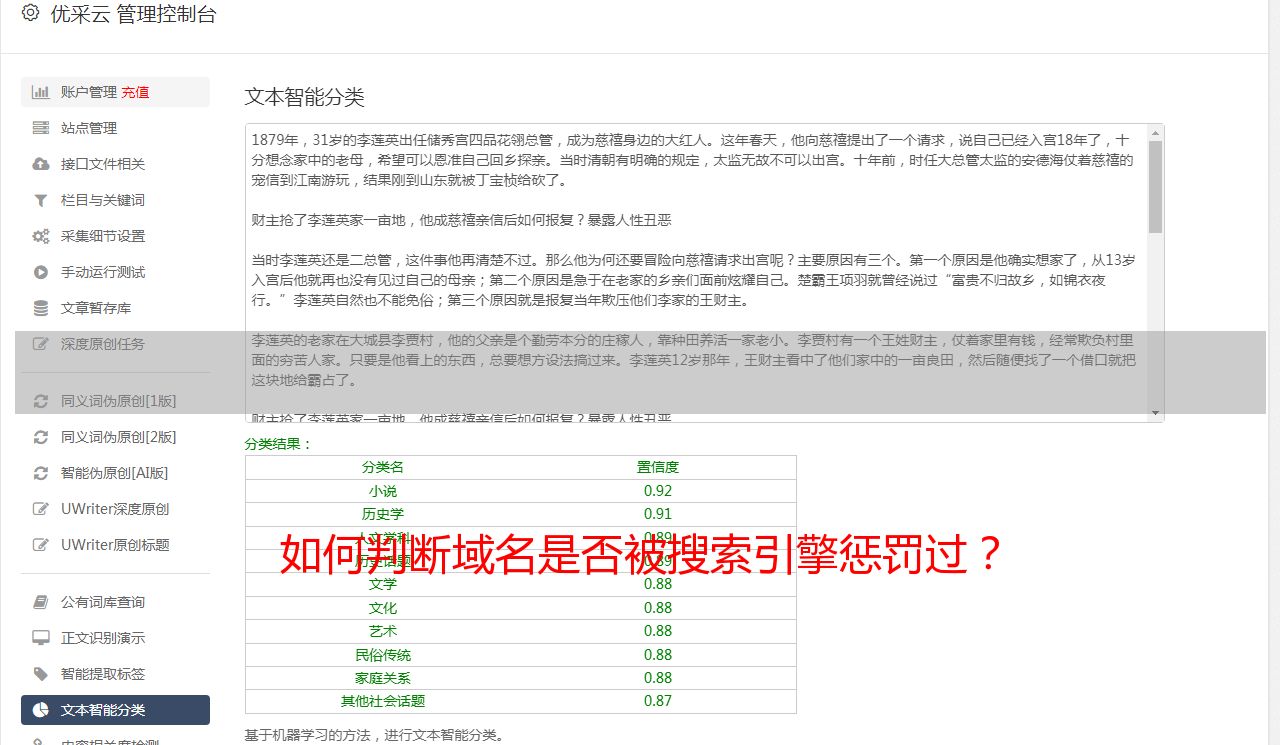Click the 0.87 confidence value
The image size is (1280, 745).
click(x=658, y=701)
